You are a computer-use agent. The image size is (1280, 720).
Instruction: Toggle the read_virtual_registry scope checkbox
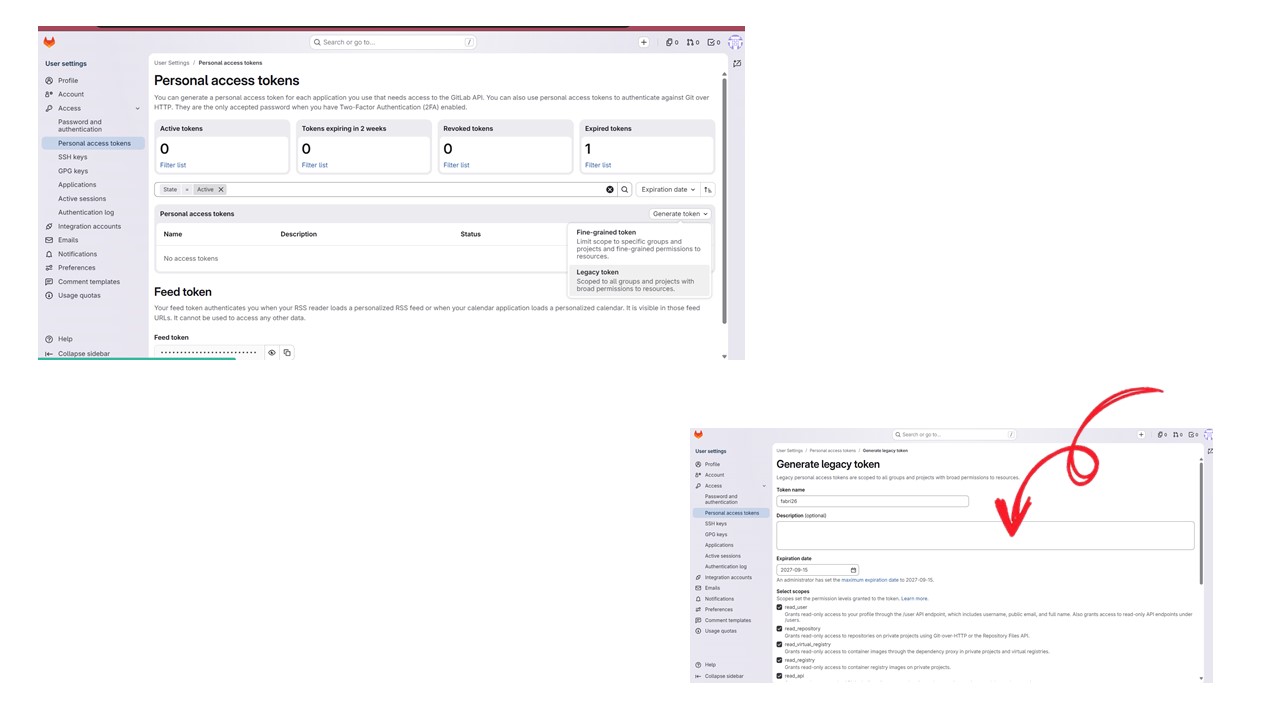(x=780, y=645)
